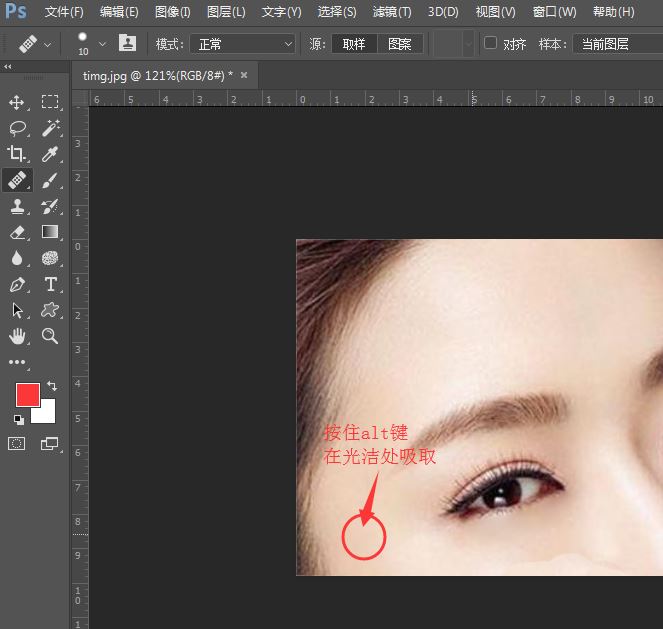Screen dimensions: 663x629
Task: Select the Sponge tool
Action: click(x=50, y=258)
